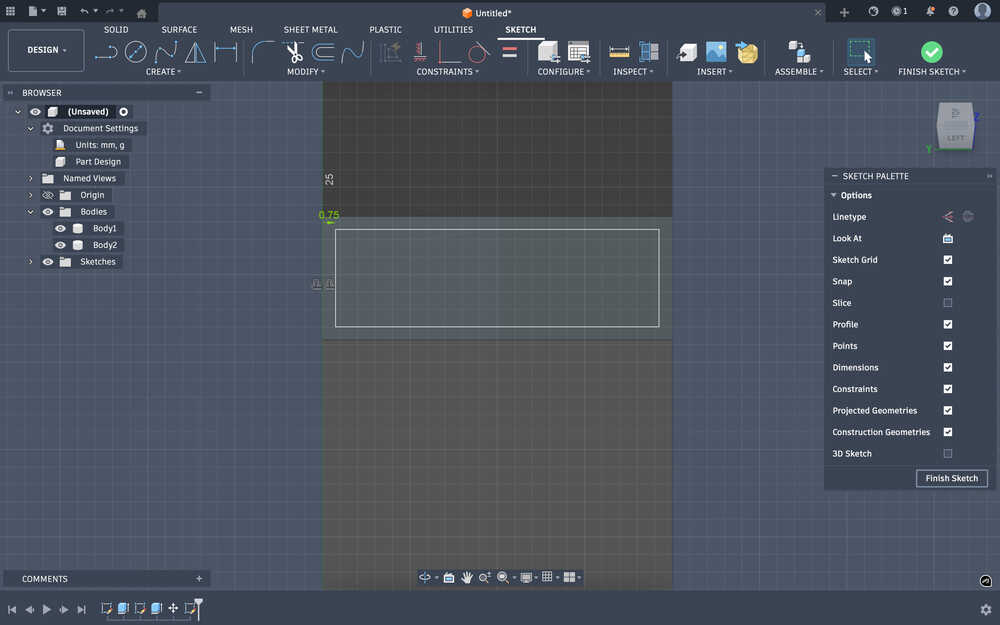Click the timeline end marker
Viewport: 1000px width, 625px height.
coord(198,604)
